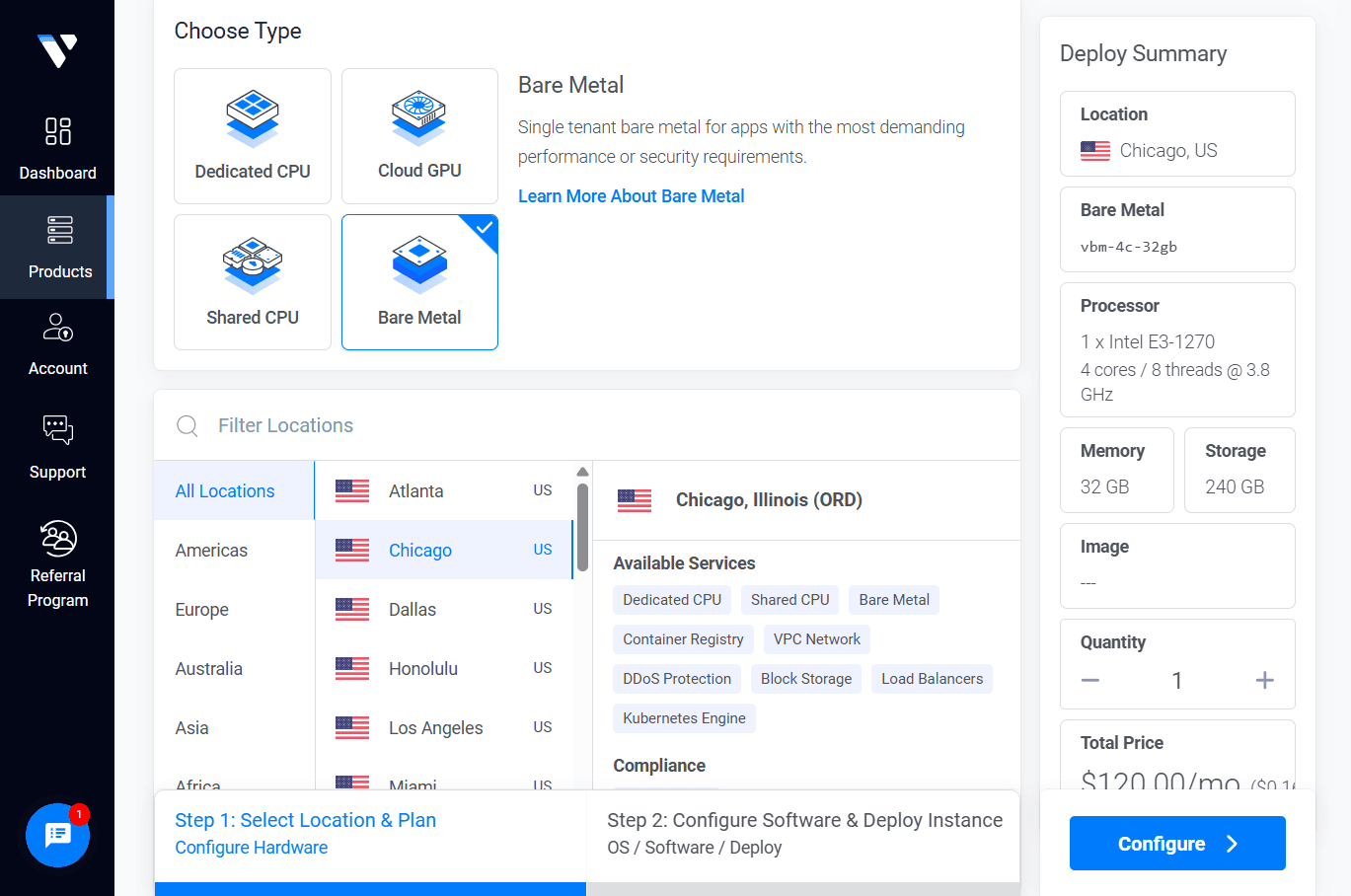The height and width of the screenshot is (896, 1351).
Task: Click the Deploy Summary location flag
Action: coord(1095,151)
